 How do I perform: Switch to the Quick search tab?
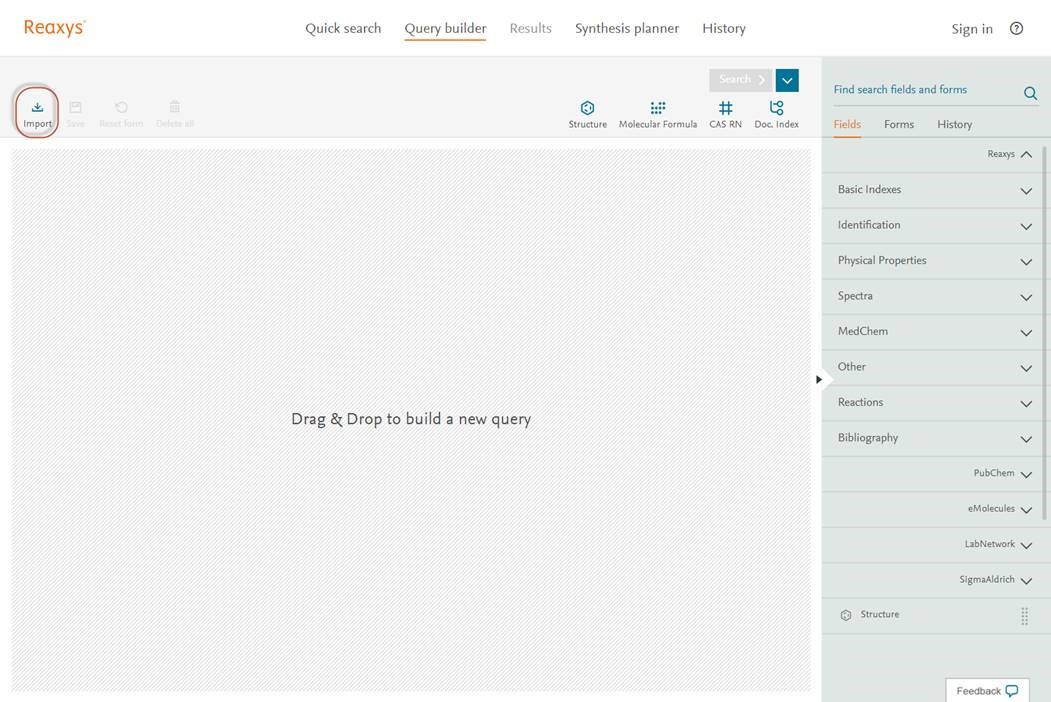(x=343, y=29)
